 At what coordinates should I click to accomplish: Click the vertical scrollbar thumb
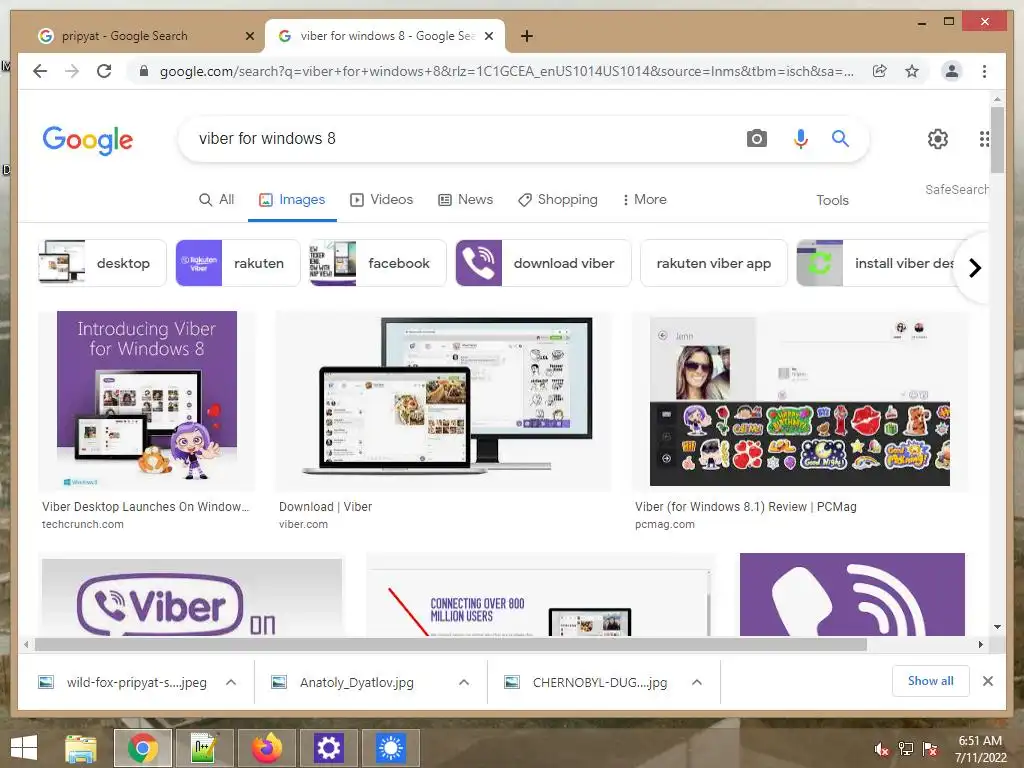point(997,140)
